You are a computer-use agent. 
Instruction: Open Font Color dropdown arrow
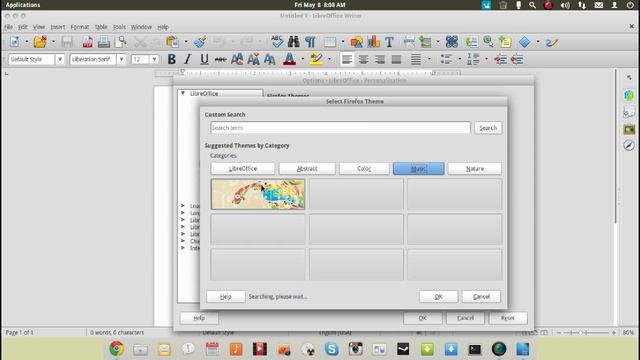point(302,59)
